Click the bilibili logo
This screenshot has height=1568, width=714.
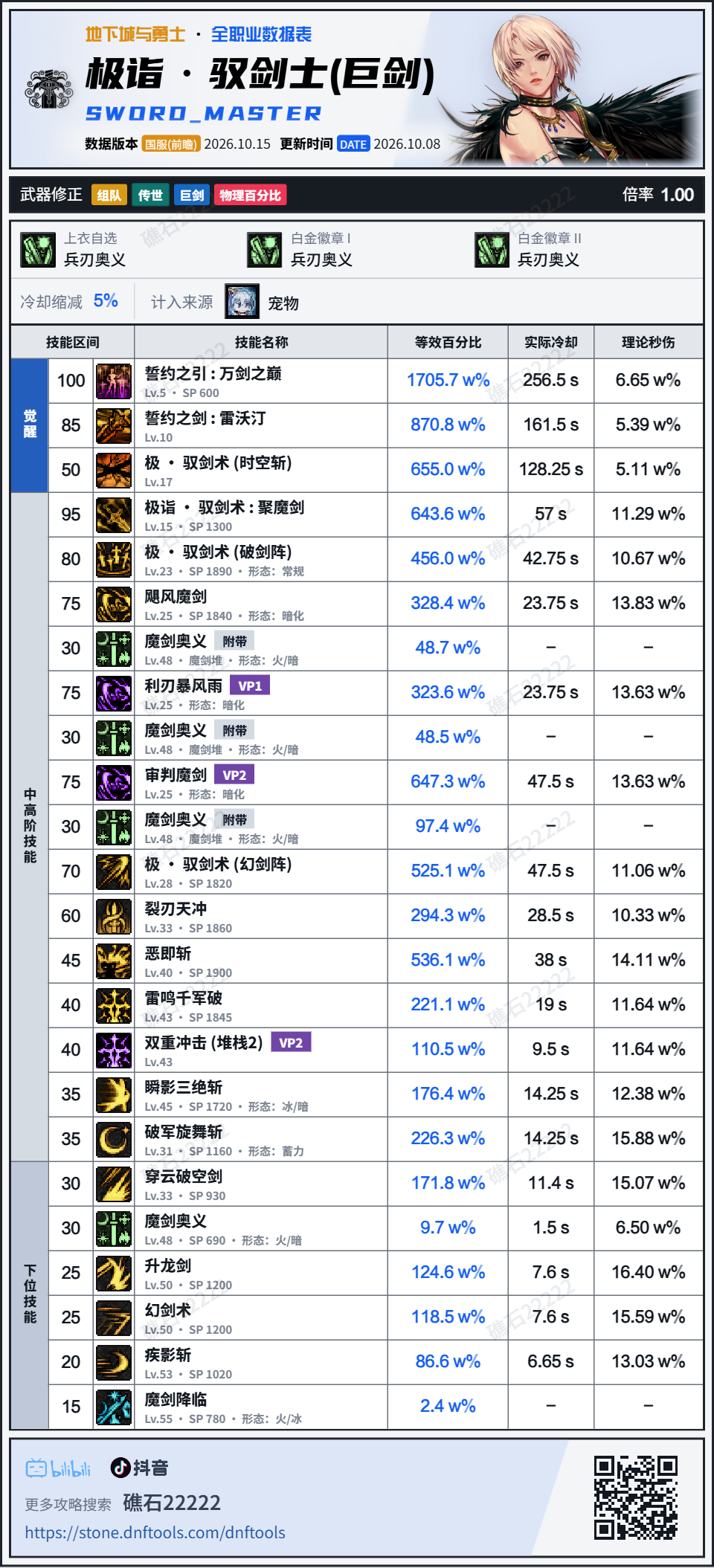(58, 1468)
